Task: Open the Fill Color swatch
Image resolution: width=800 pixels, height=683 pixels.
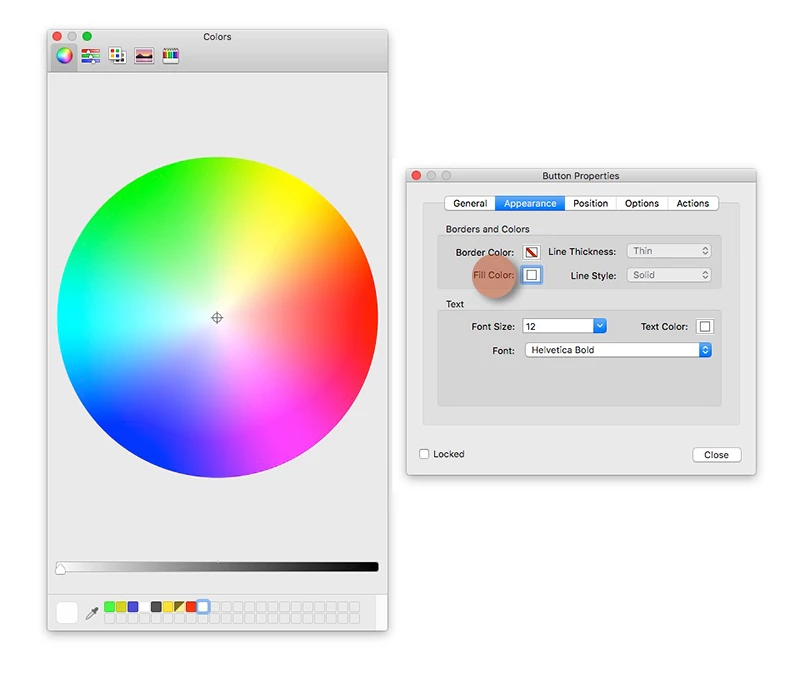Action: (x=532, y=275)
